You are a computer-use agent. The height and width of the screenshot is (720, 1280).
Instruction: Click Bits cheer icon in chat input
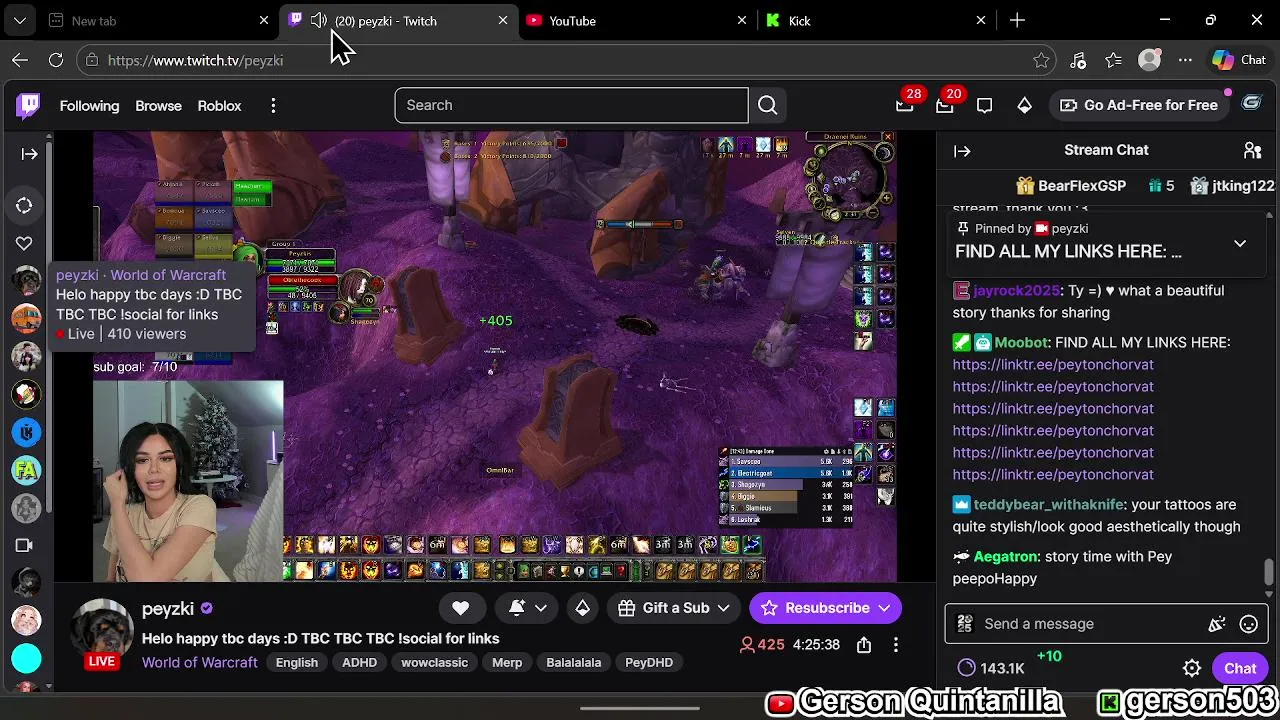[x=1217, y=624]
